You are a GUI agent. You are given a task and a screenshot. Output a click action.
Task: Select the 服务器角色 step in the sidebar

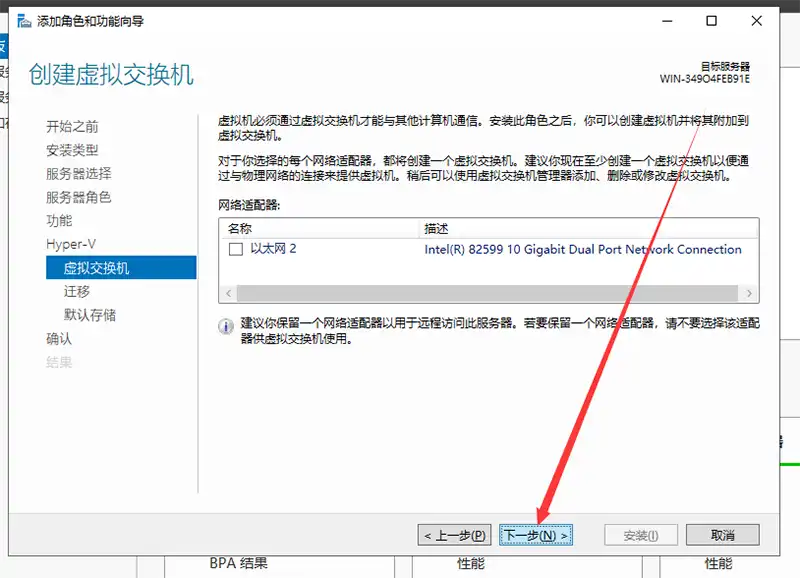(x=78, y=197)
